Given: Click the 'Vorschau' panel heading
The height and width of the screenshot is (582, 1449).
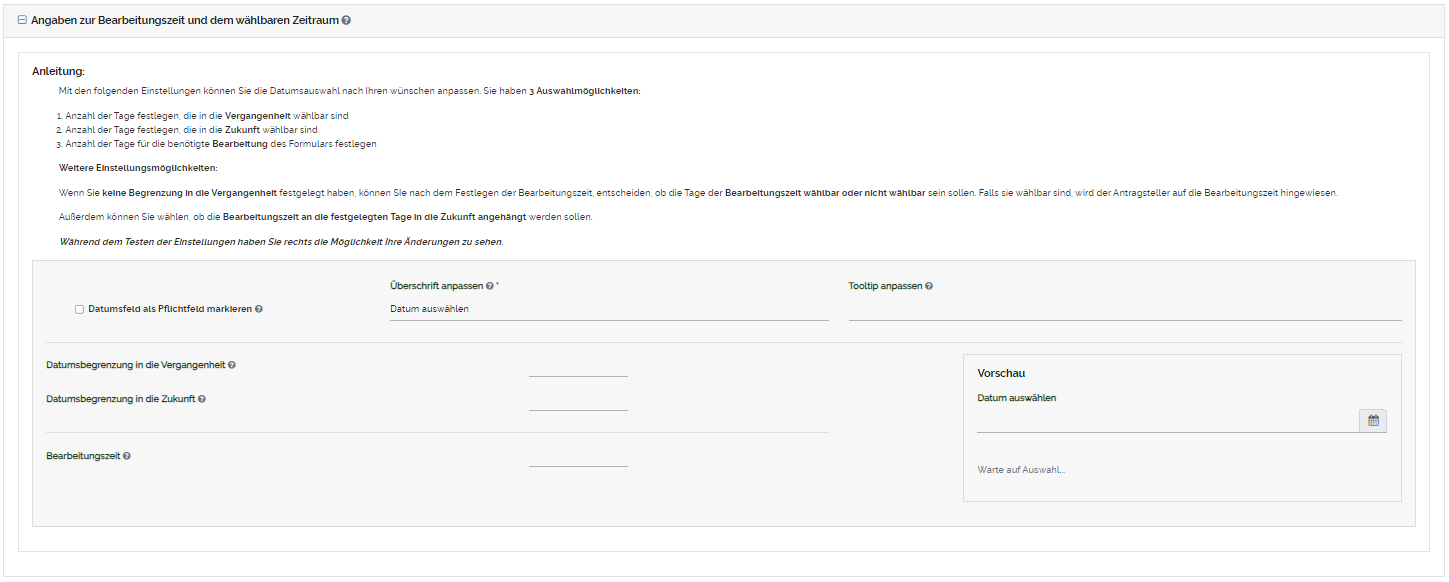Looking at the screenshot, I should [x=1001, y=373].
